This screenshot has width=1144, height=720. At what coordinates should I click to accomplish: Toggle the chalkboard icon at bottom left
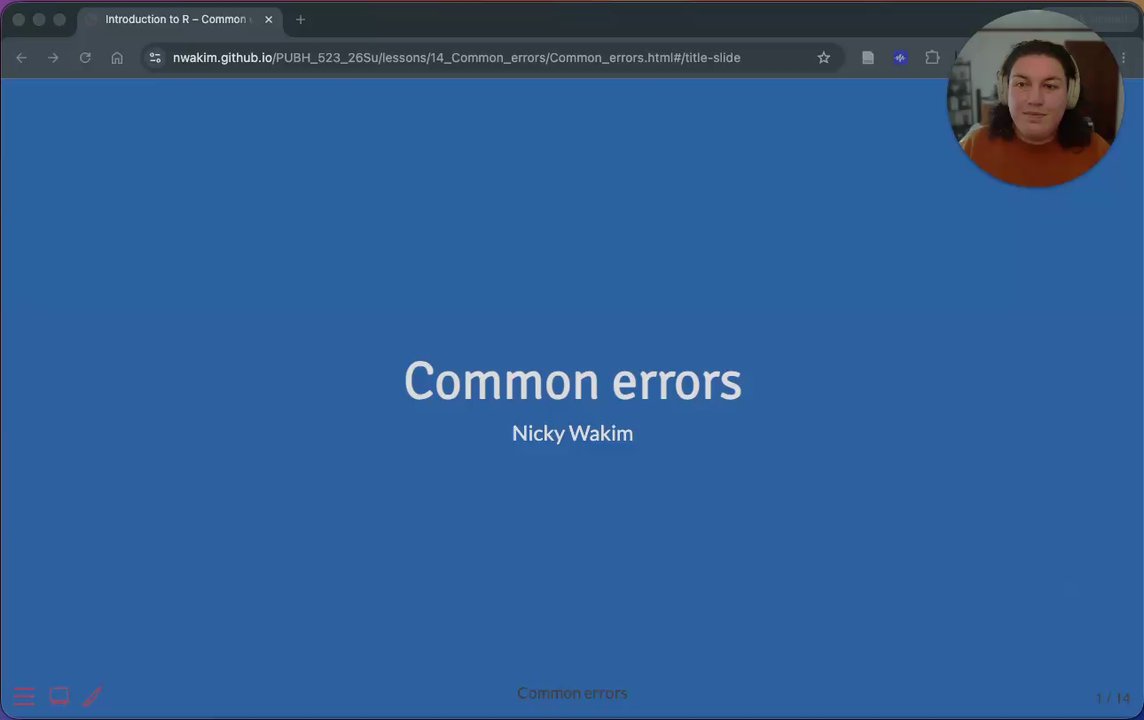[59, 696]
